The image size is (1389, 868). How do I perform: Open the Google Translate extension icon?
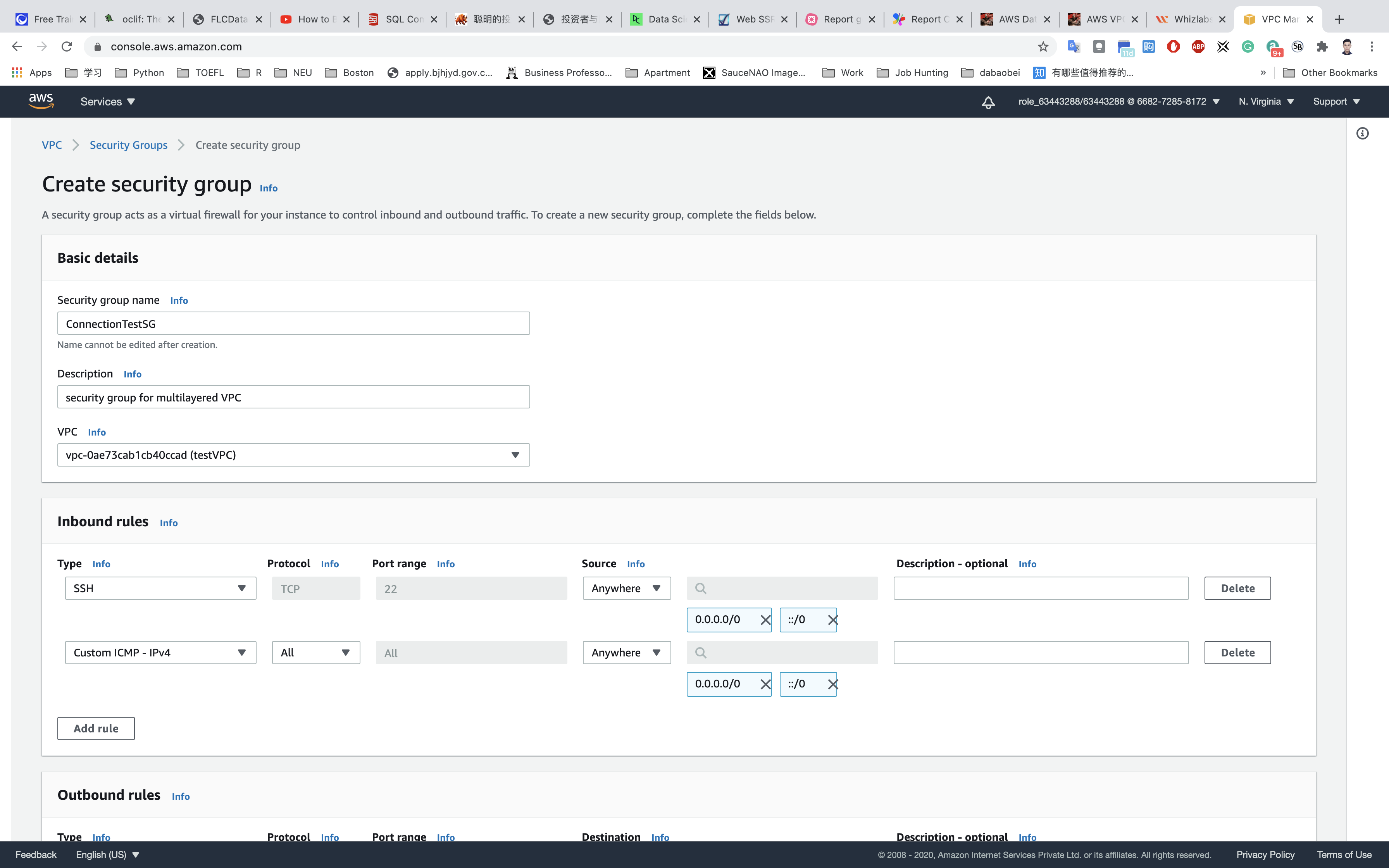coord(1073,46)
